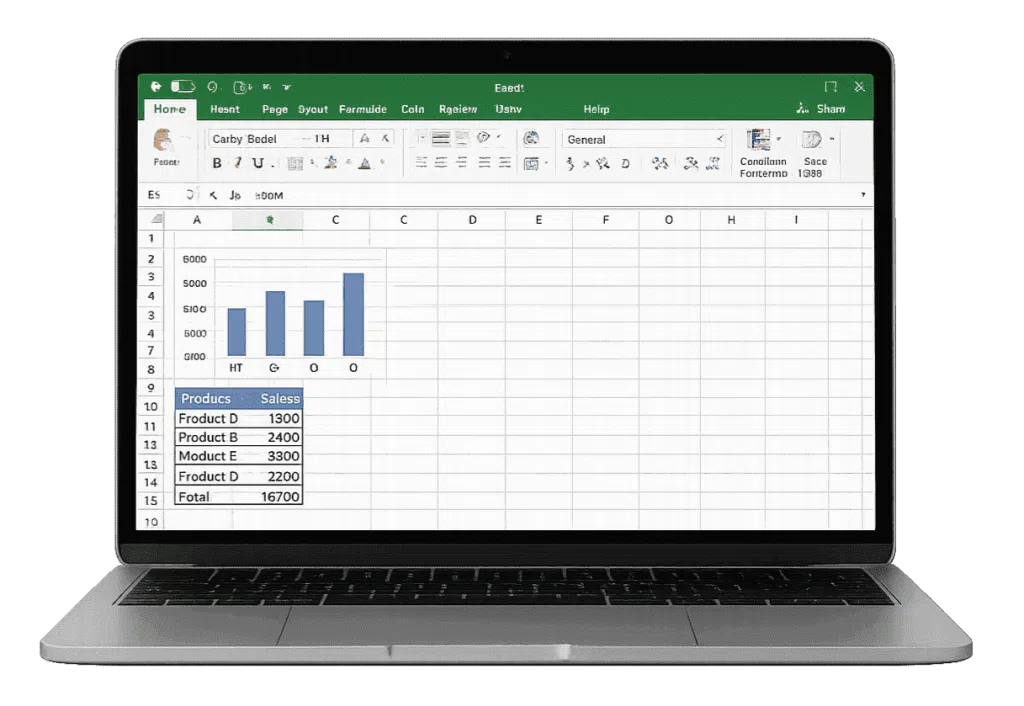Screen dimensions: 1024x706
Task: Open the Help ribbon tab
Action: pyautogui.click(x=596, y=109)
